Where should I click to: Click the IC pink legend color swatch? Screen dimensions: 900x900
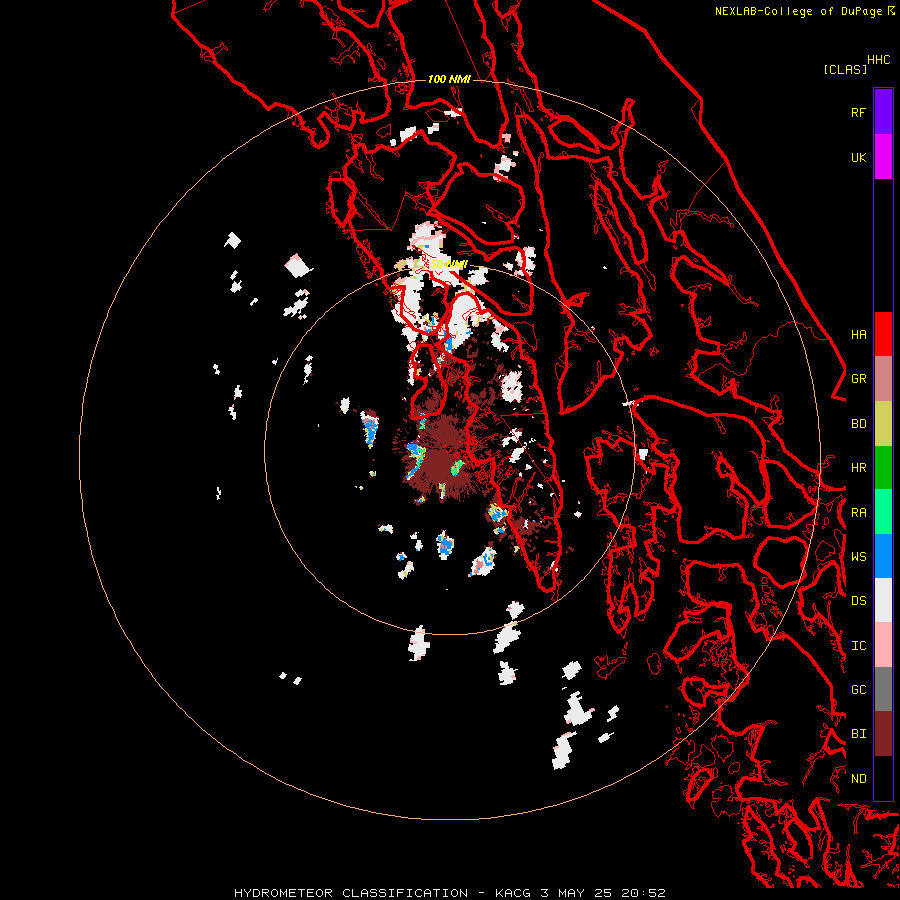click(x=883, y=645)
